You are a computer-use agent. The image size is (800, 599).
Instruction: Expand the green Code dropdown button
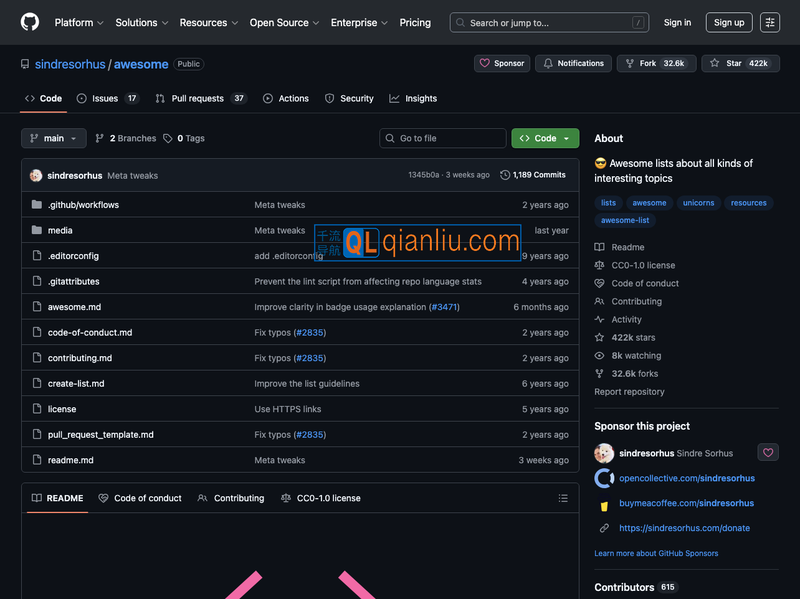tap(545, 138)
